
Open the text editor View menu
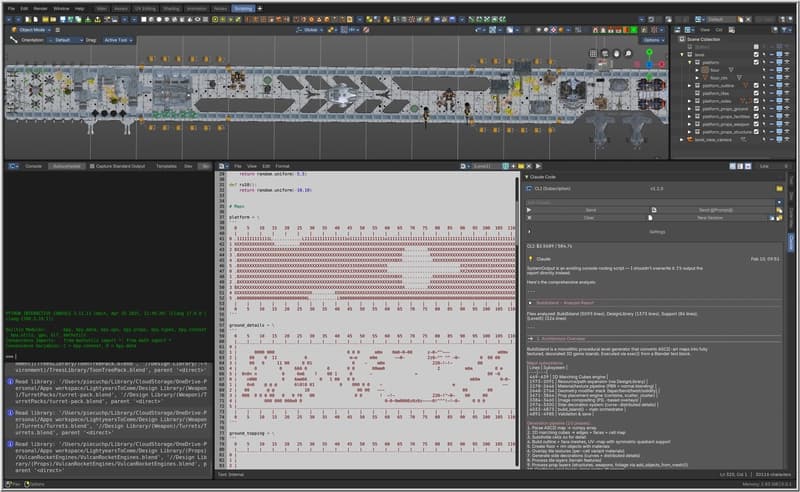252,166
